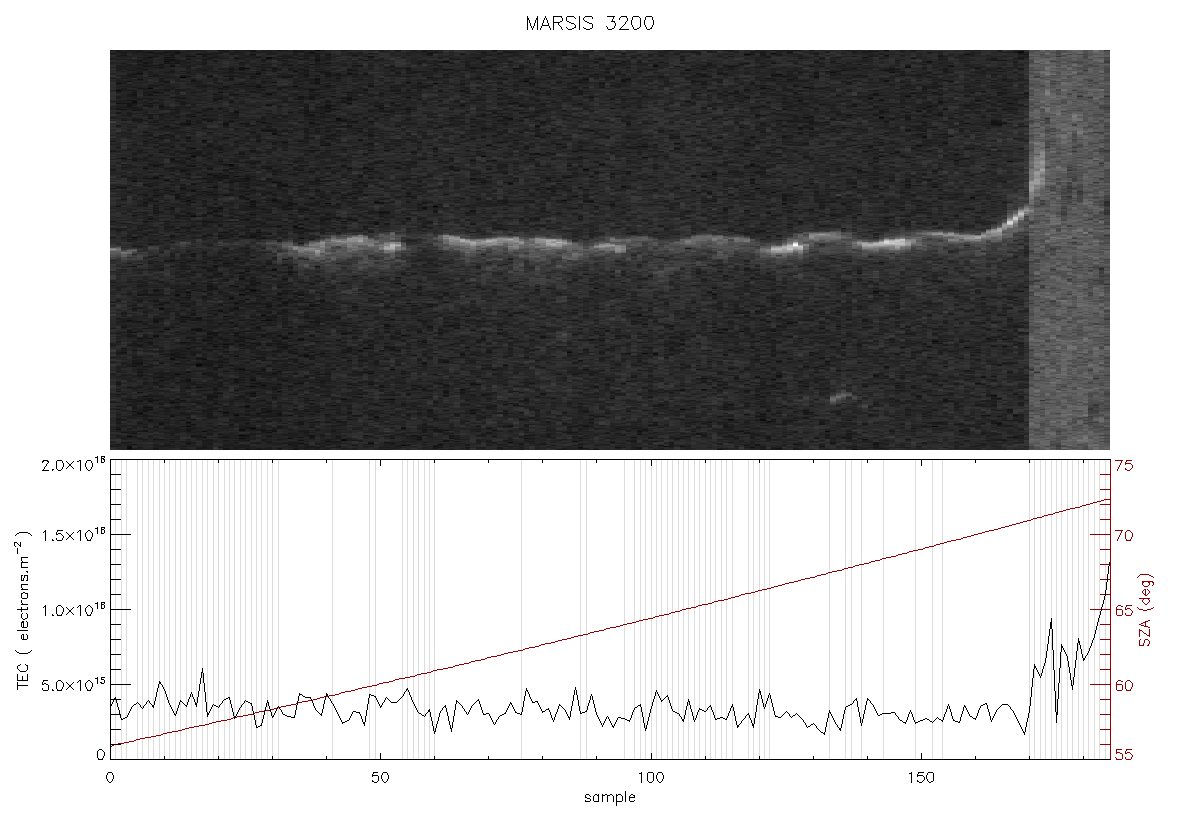The height and width of the screenshot is (830, 1180).
Task: Click the x-axis tick label 100
Action: 650,778
